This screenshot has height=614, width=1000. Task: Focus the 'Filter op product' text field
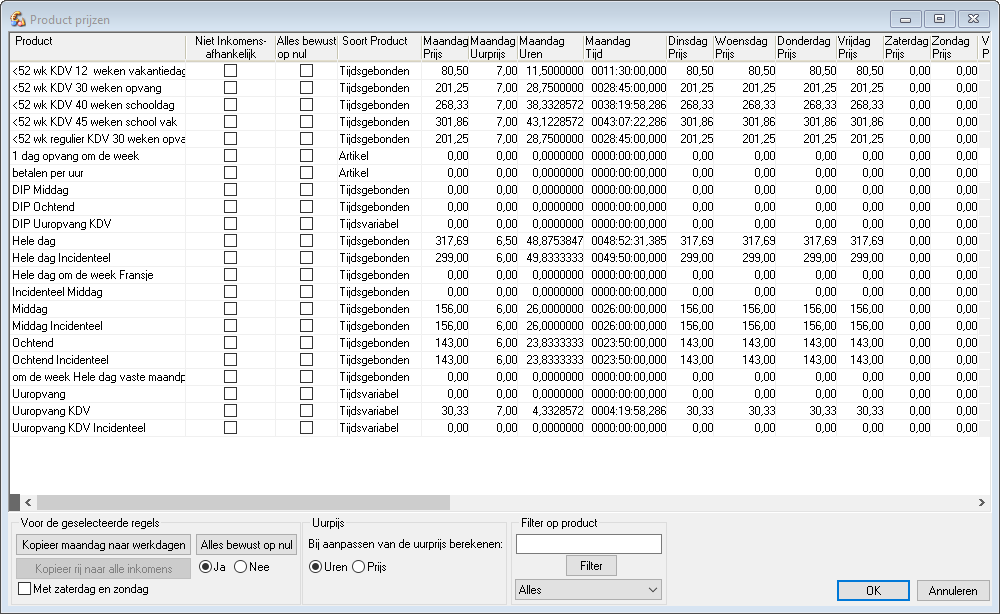tap(588, 544)
